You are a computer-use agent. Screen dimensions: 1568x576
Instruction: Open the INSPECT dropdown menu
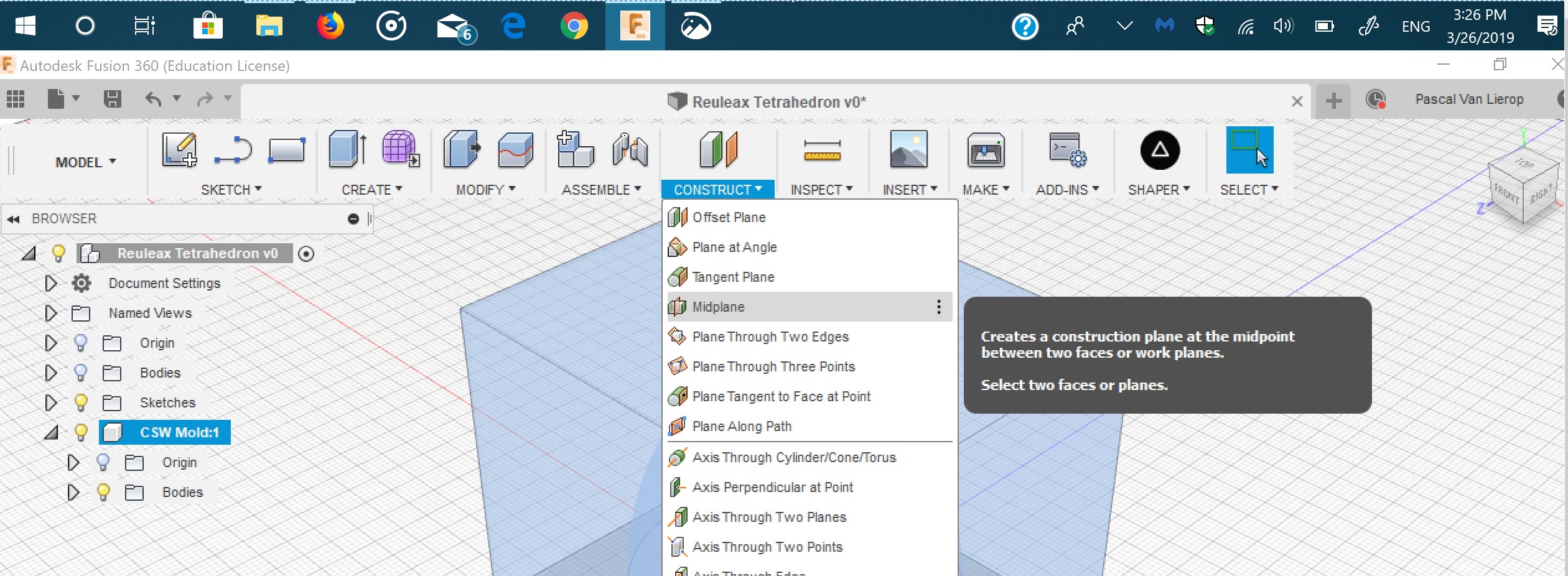tap(821, 190)
